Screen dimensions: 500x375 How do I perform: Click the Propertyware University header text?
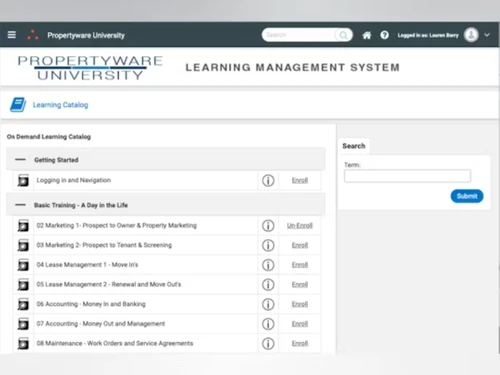pyautogui.click(x=86, y=35)
